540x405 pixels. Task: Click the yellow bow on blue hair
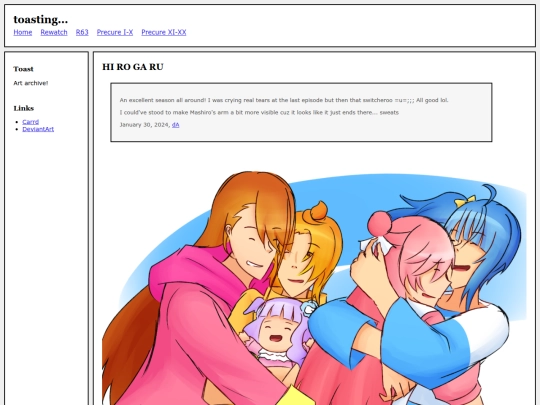point(465,201)
